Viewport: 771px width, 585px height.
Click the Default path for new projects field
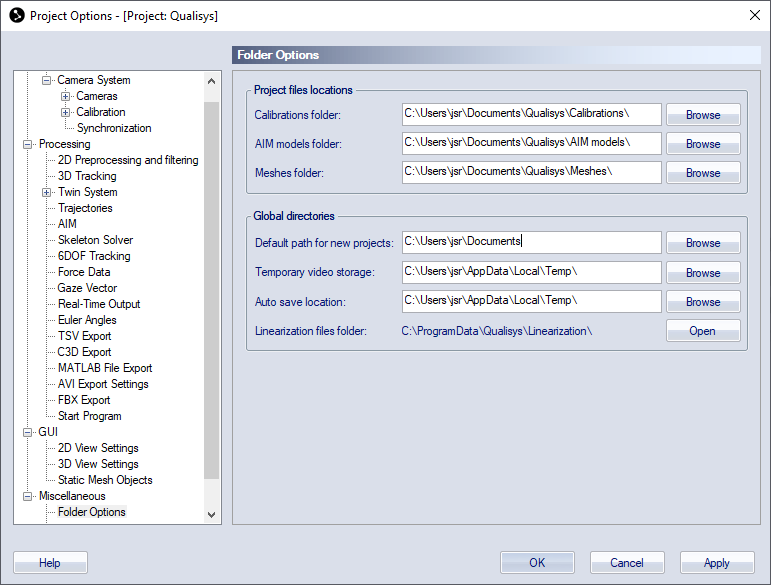(x=532, y=242)
